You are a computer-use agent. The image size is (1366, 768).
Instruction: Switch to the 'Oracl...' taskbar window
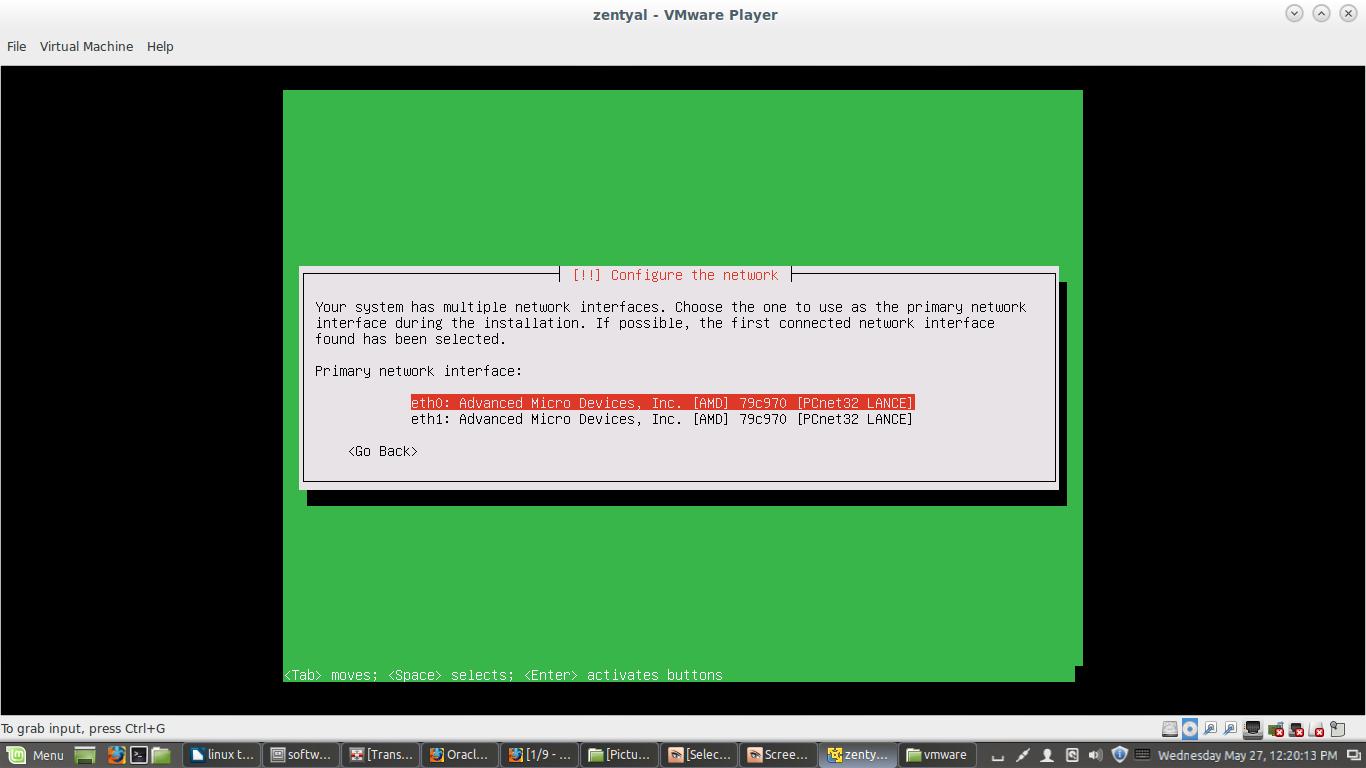pyautogui.click(x=459, y=755)
